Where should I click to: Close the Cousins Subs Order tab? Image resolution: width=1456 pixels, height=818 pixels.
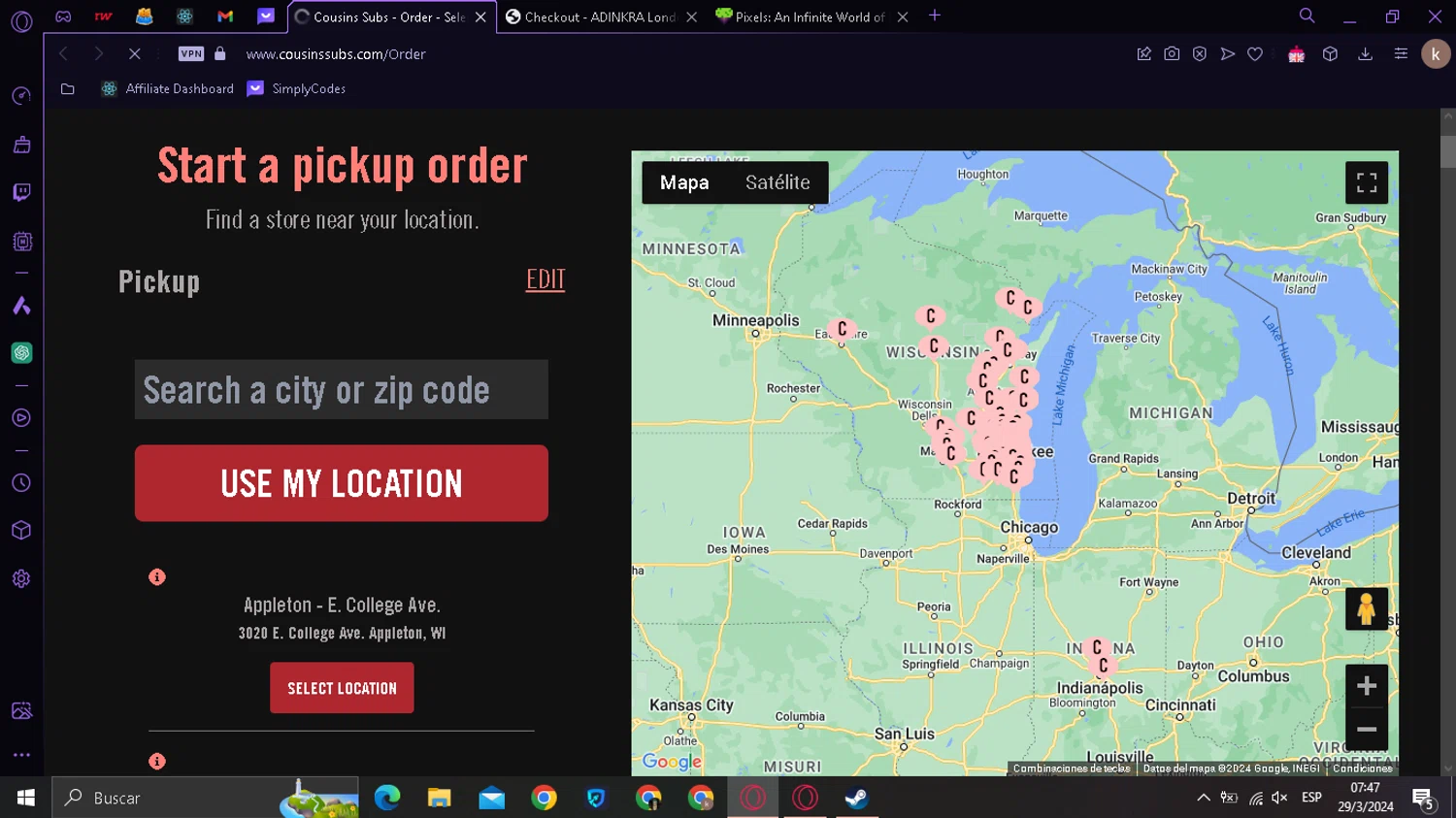[x=480, y=17]
